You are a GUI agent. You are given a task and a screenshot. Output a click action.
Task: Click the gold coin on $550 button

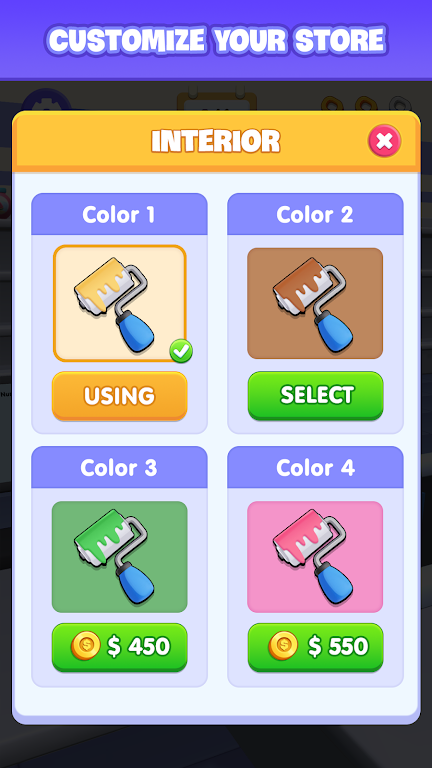click(x=283, y=646)
